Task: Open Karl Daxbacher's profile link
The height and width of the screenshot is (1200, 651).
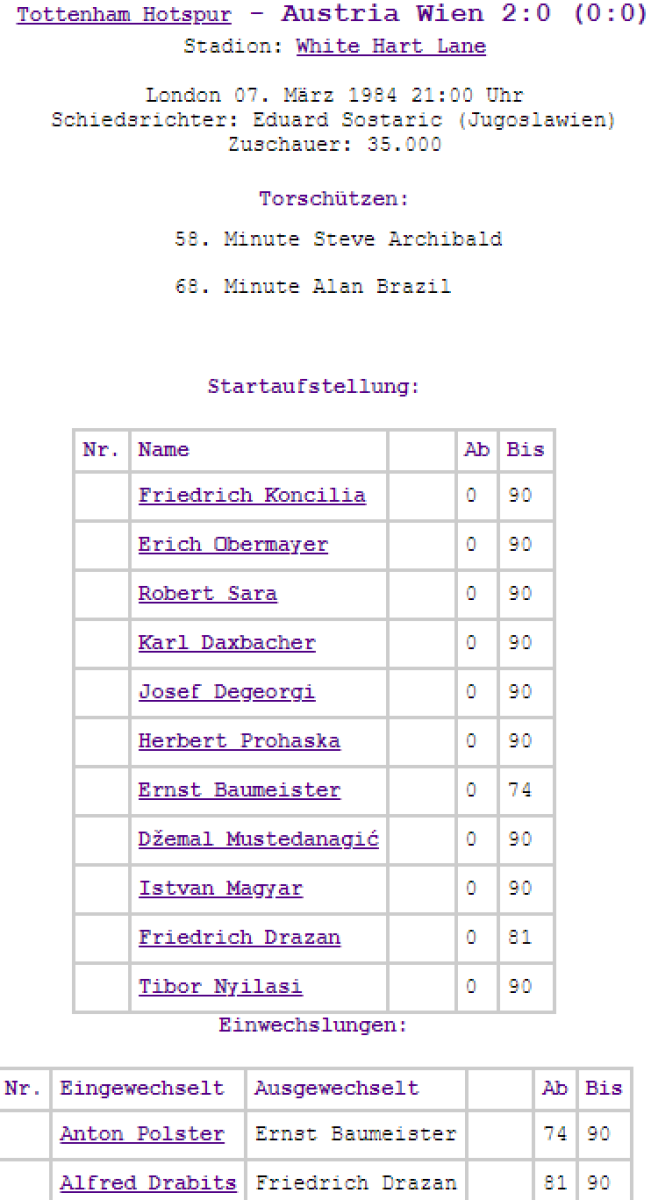Action: pyautogui.click(x=227, y=643)
